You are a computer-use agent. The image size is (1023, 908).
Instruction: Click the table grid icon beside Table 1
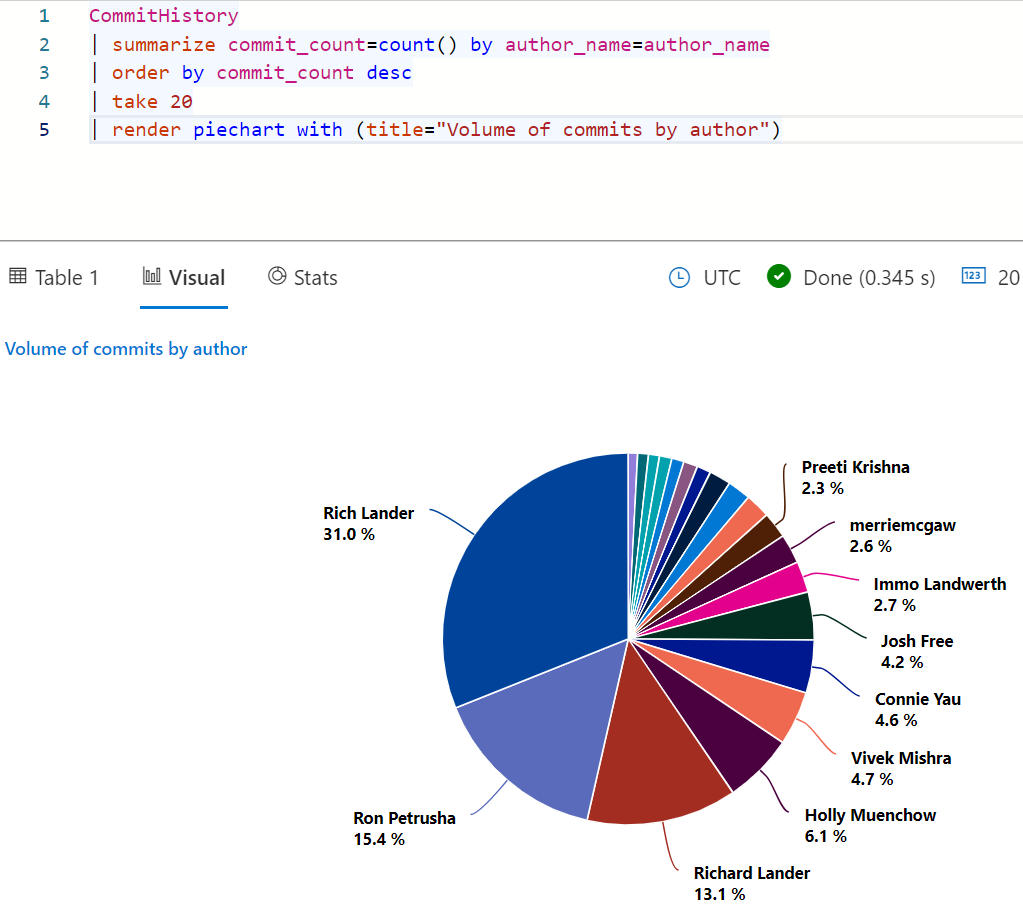click(x=18, y=276)
